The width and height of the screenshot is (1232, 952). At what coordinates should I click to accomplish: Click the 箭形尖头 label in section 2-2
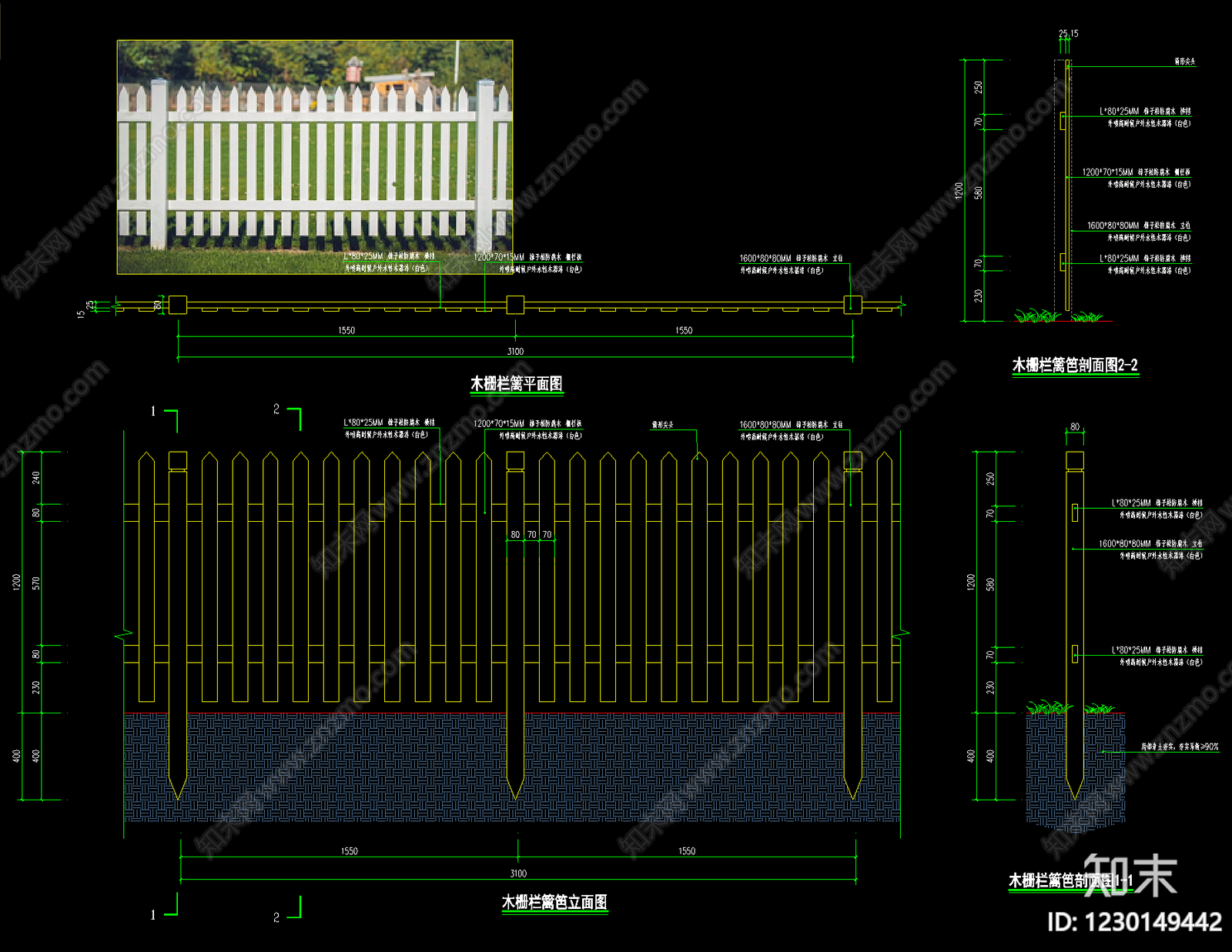point(1185,62)
